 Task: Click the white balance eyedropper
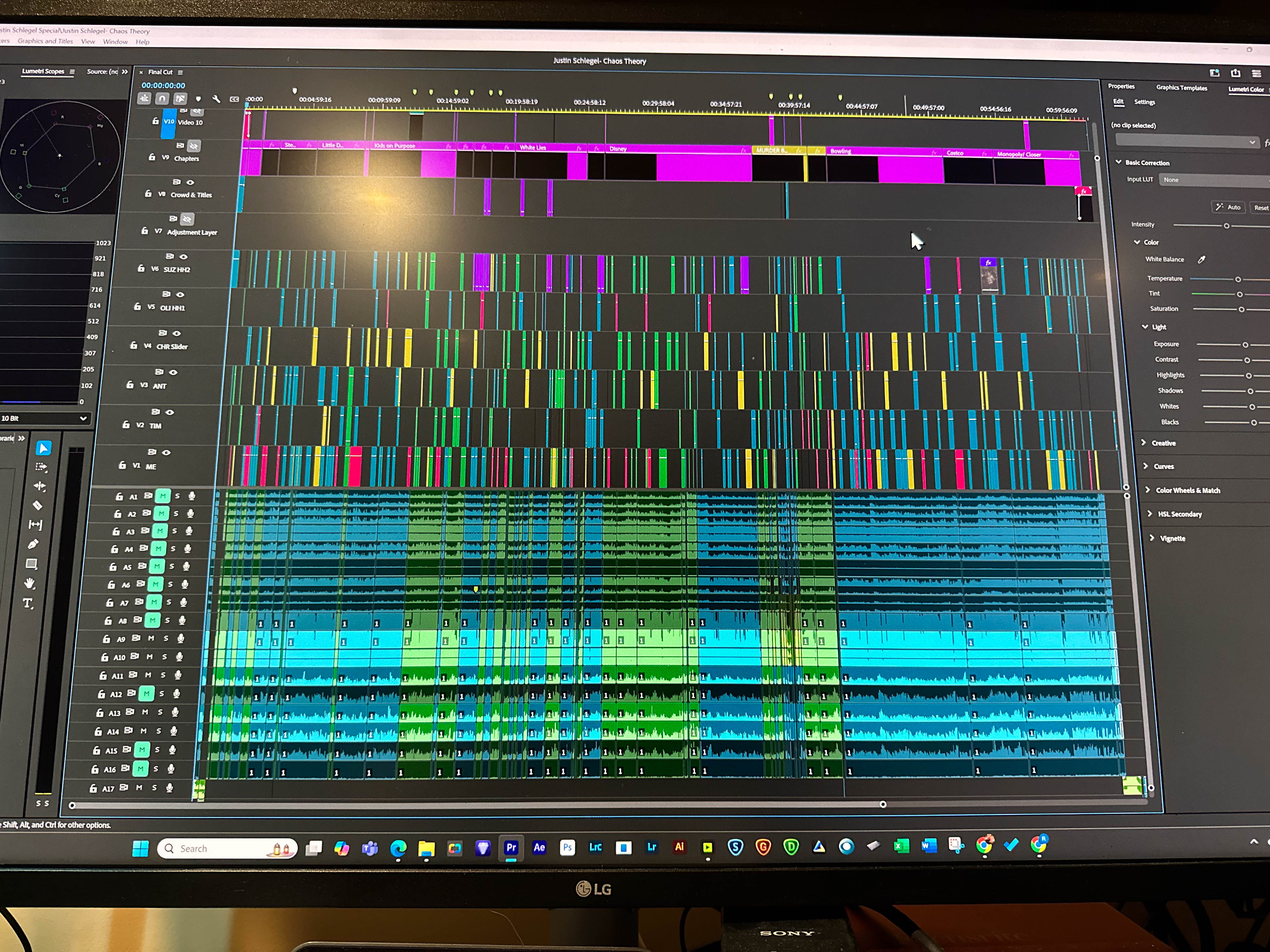pos(1201,259)
